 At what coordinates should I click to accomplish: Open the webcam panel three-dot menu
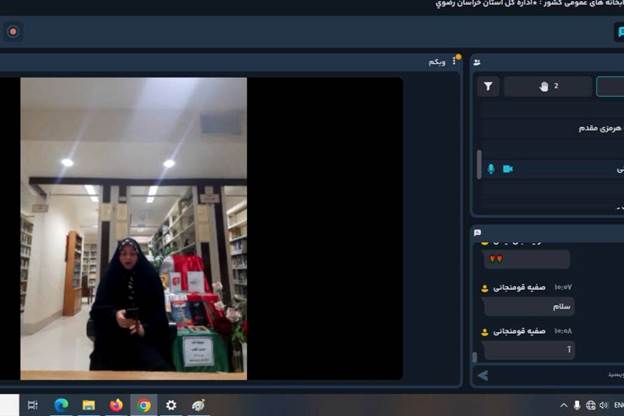(455, 62)
